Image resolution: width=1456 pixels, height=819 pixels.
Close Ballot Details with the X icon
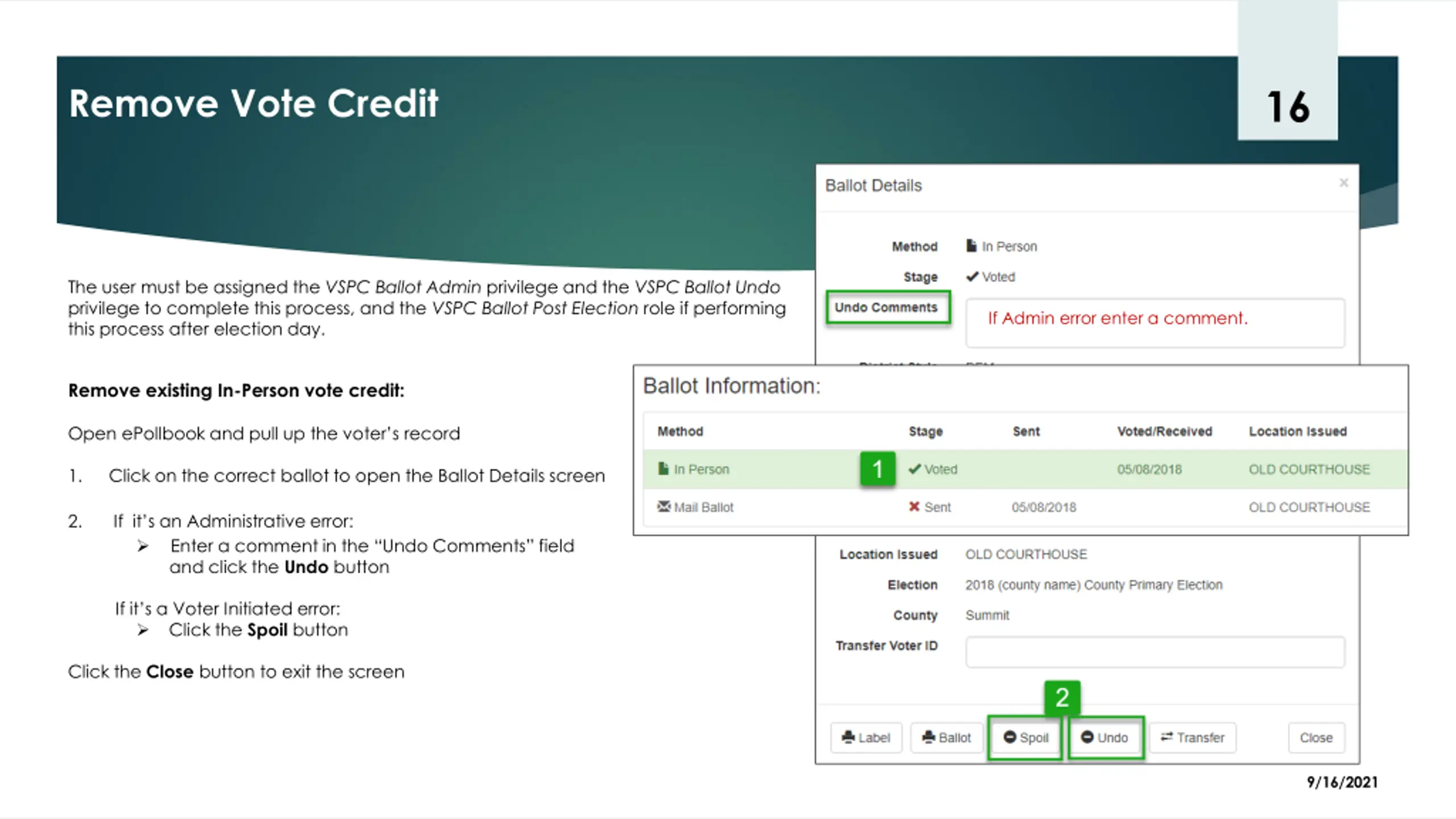[1343, 183]
